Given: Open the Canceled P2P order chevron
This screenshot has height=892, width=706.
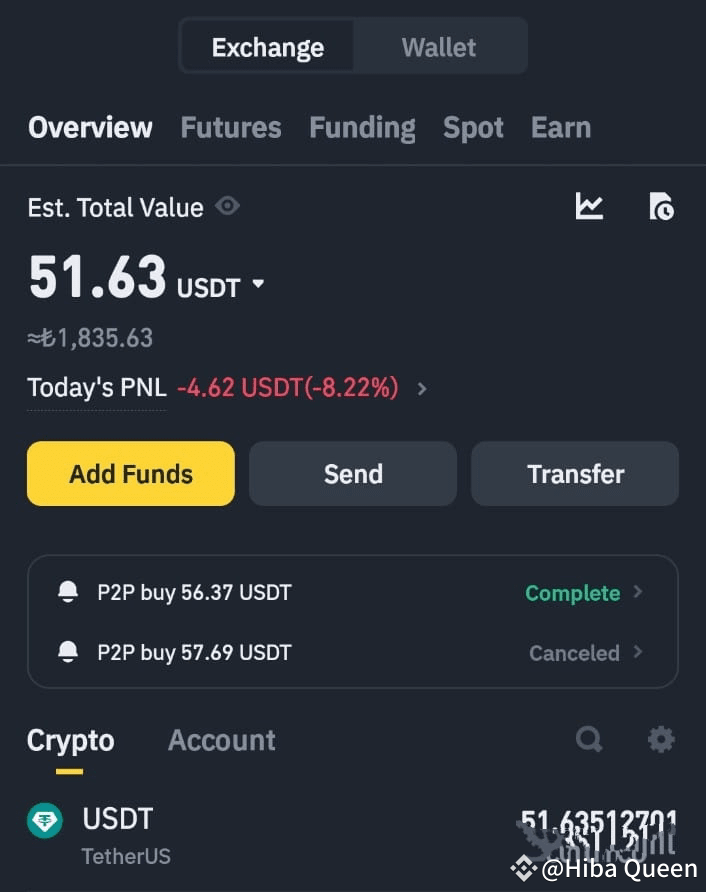Looking at the screenshot, I should (x=638, y=652).
